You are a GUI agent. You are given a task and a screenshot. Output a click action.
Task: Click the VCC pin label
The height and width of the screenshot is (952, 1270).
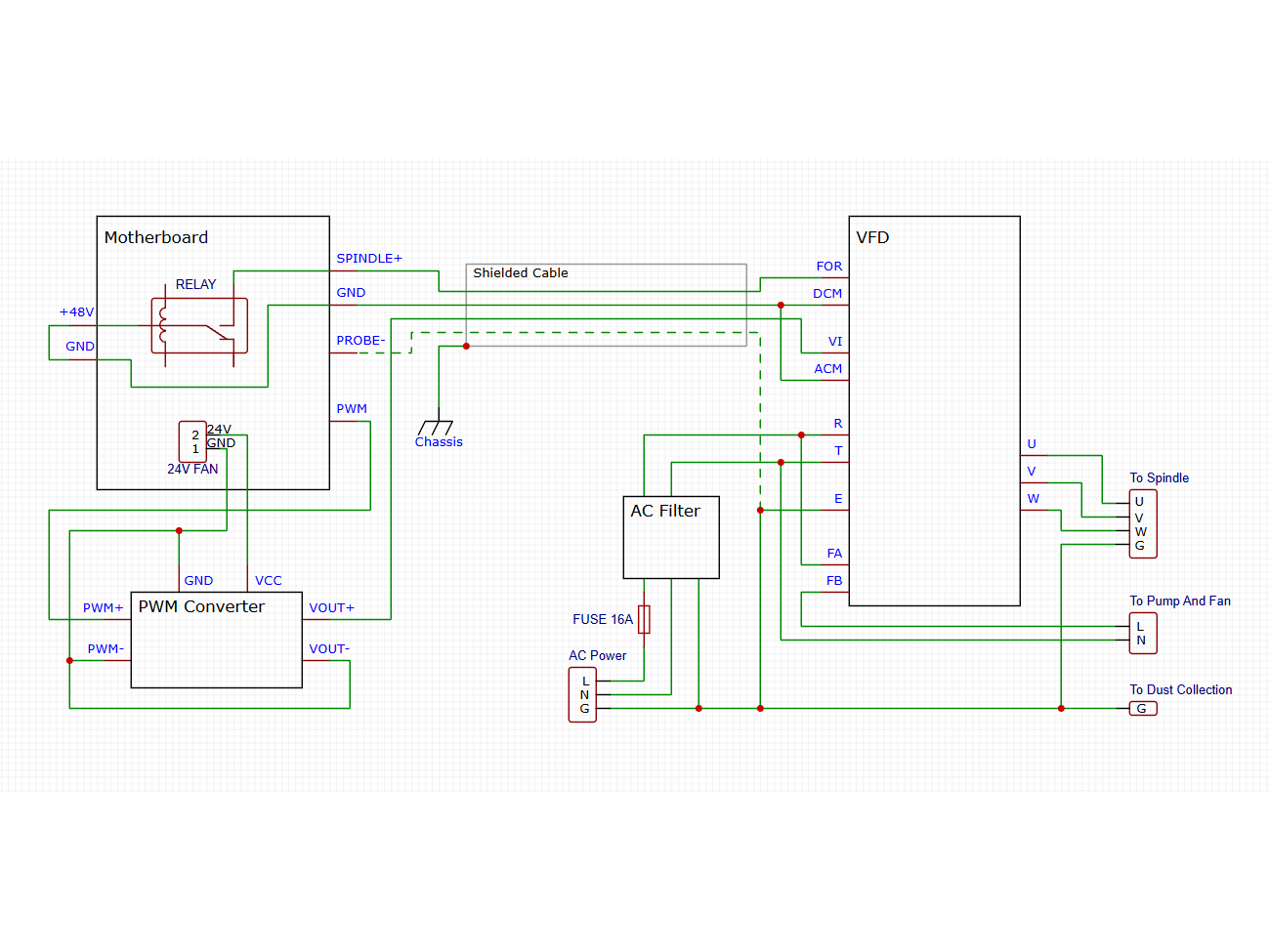point(269,581)
